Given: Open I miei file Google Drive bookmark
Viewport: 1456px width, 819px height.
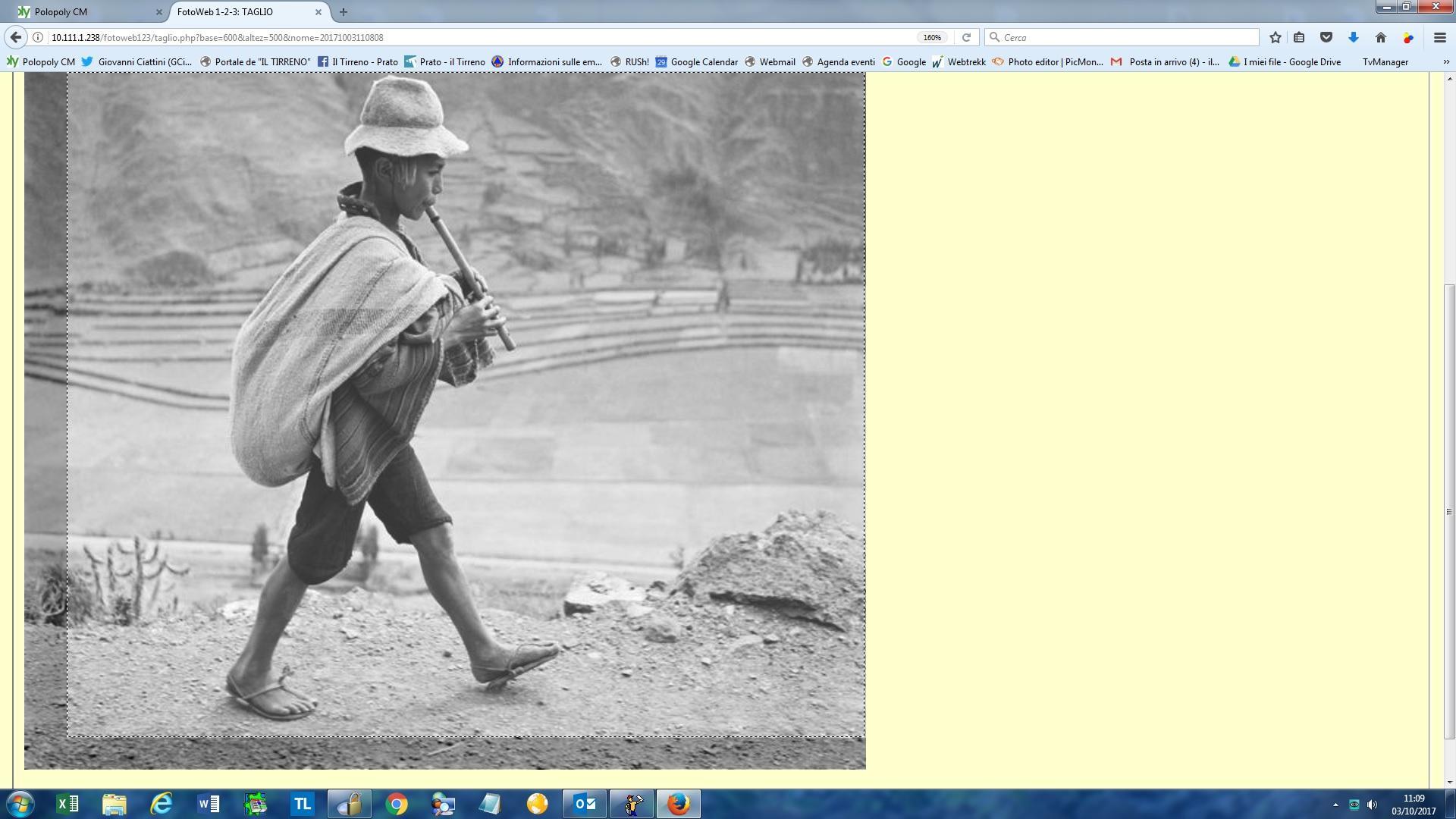Looking at the screenshot, I should pos(1285,62).
